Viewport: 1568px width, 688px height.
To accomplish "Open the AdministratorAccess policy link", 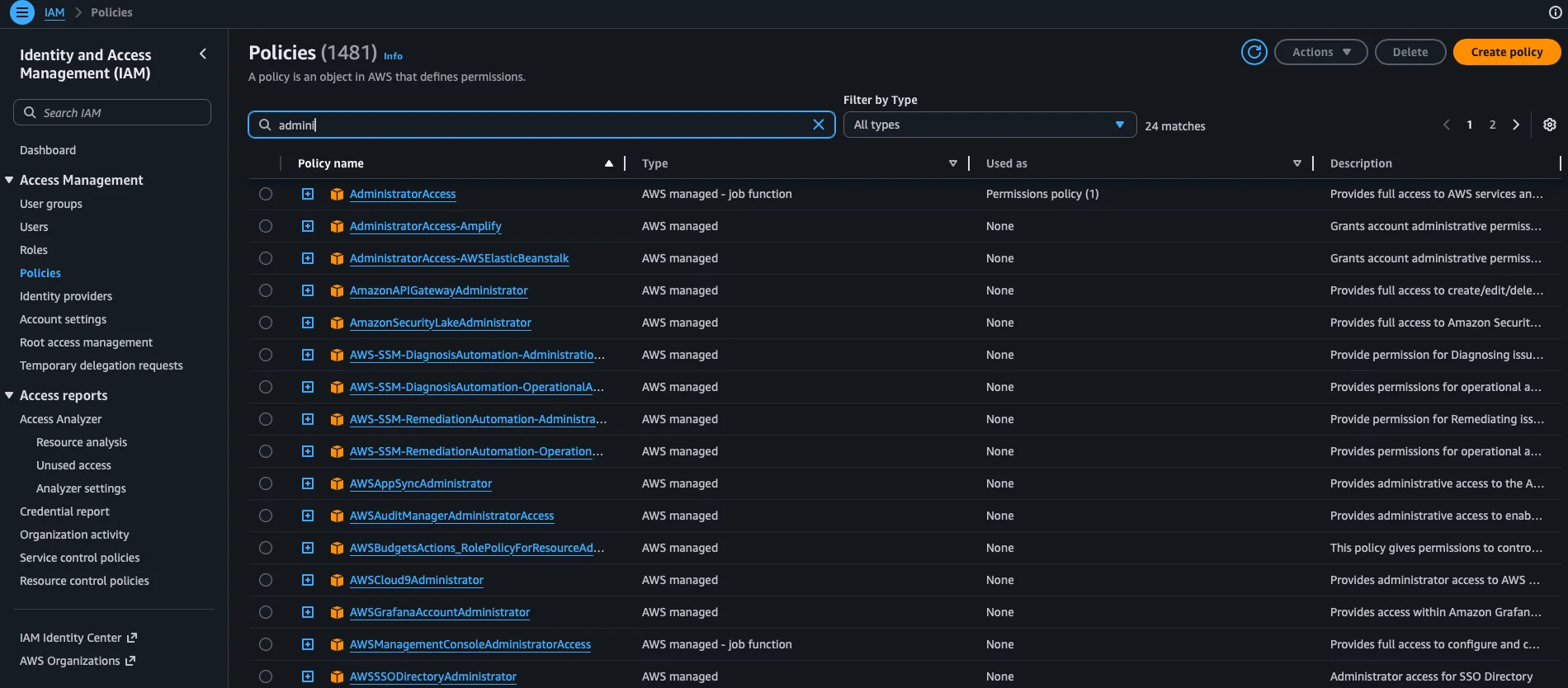I will (x=403, y=194).
